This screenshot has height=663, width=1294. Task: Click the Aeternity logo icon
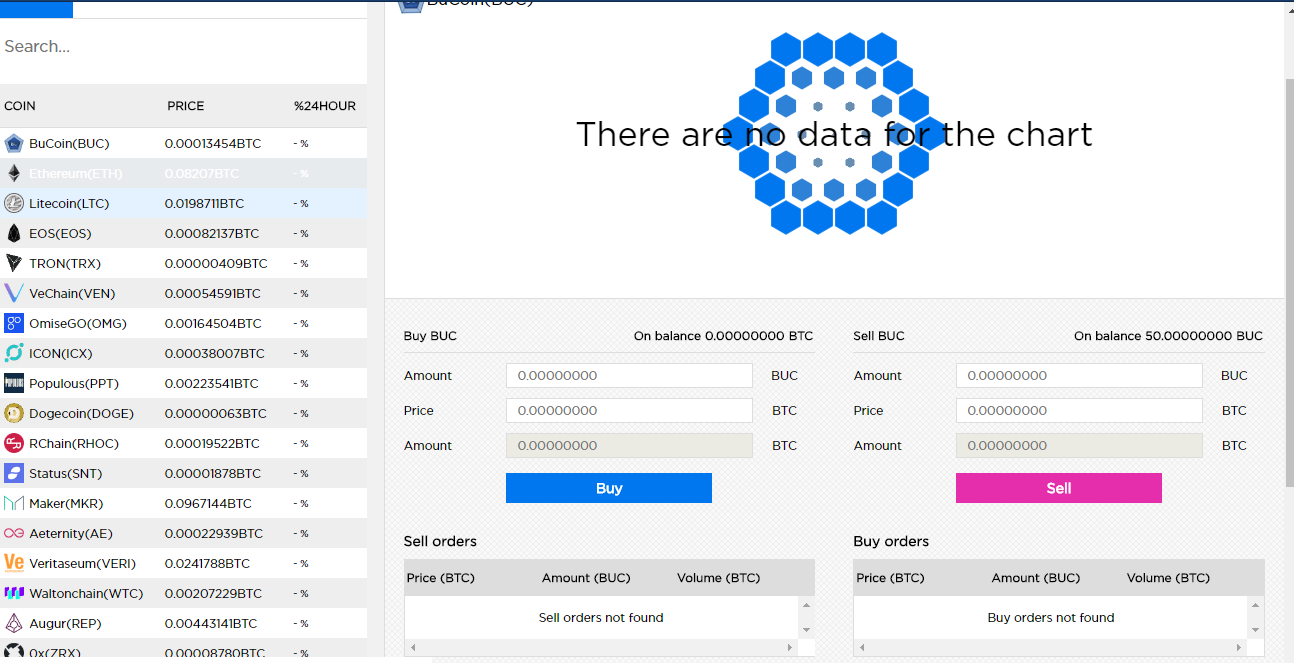14,534
